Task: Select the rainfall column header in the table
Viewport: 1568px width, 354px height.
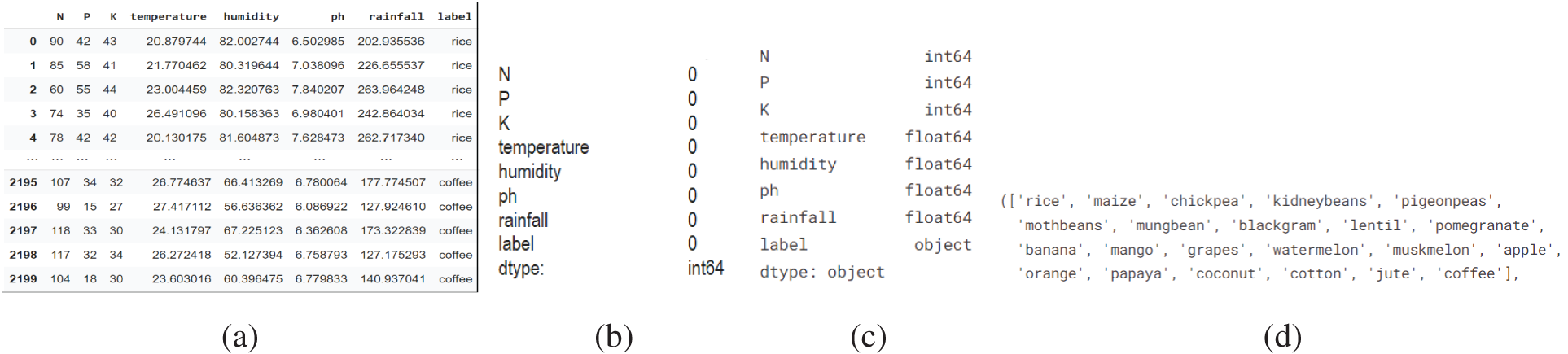Action: [x=396, y=16]
